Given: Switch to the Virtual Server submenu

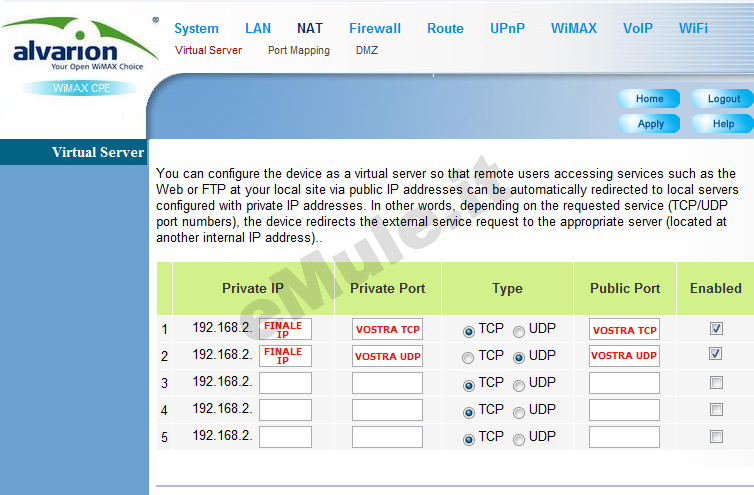Looking at the screenshot, I should 208,50.
